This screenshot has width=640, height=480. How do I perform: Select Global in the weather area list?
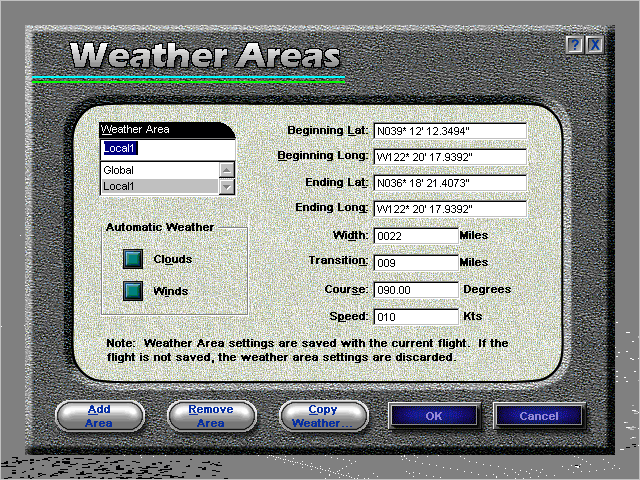160,170
